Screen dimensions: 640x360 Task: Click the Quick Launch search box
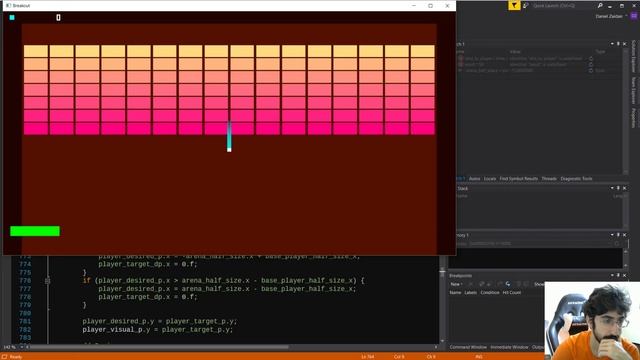coord(563,6)
